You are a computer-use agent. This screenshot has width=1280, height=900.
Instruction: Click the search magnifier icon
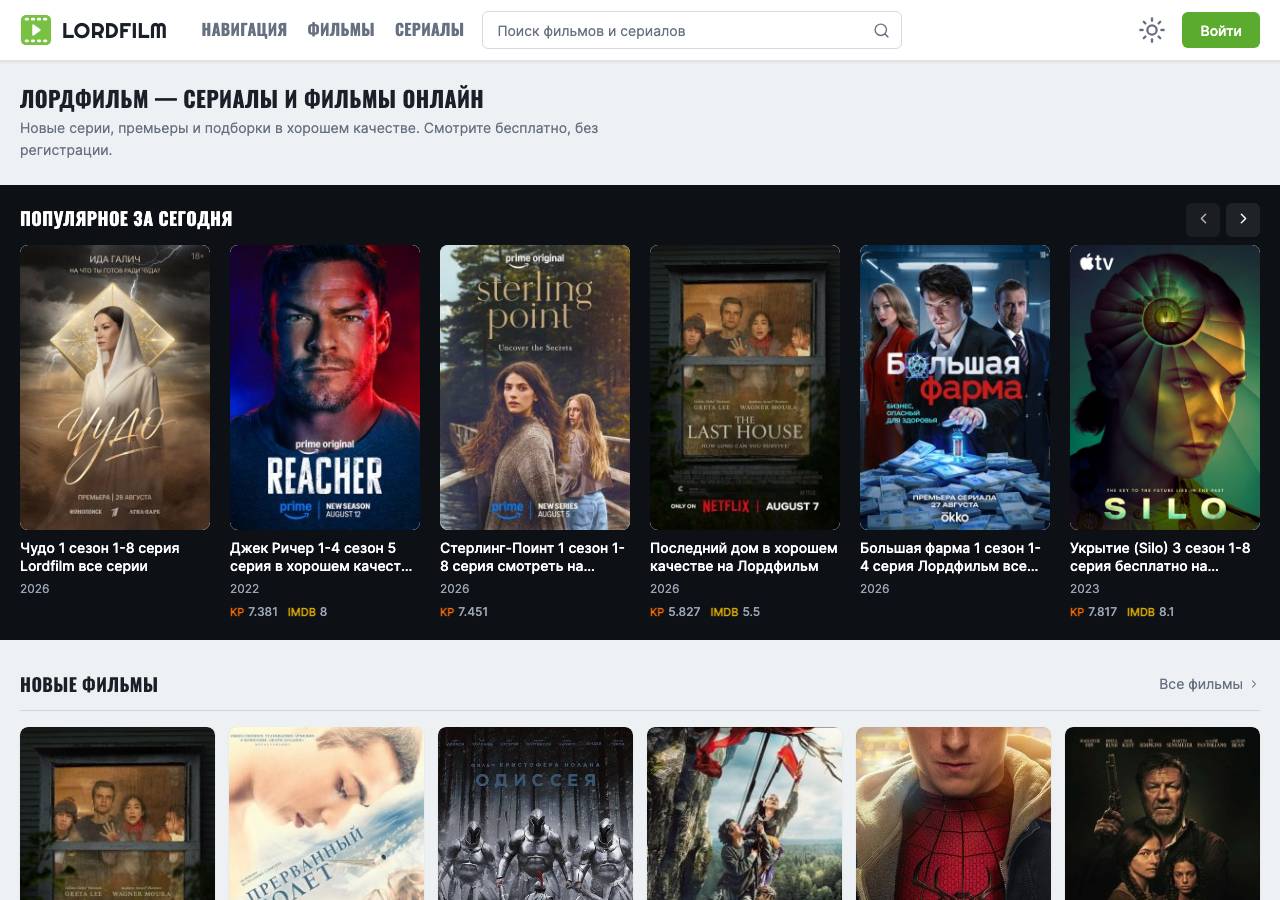(881, 30)
